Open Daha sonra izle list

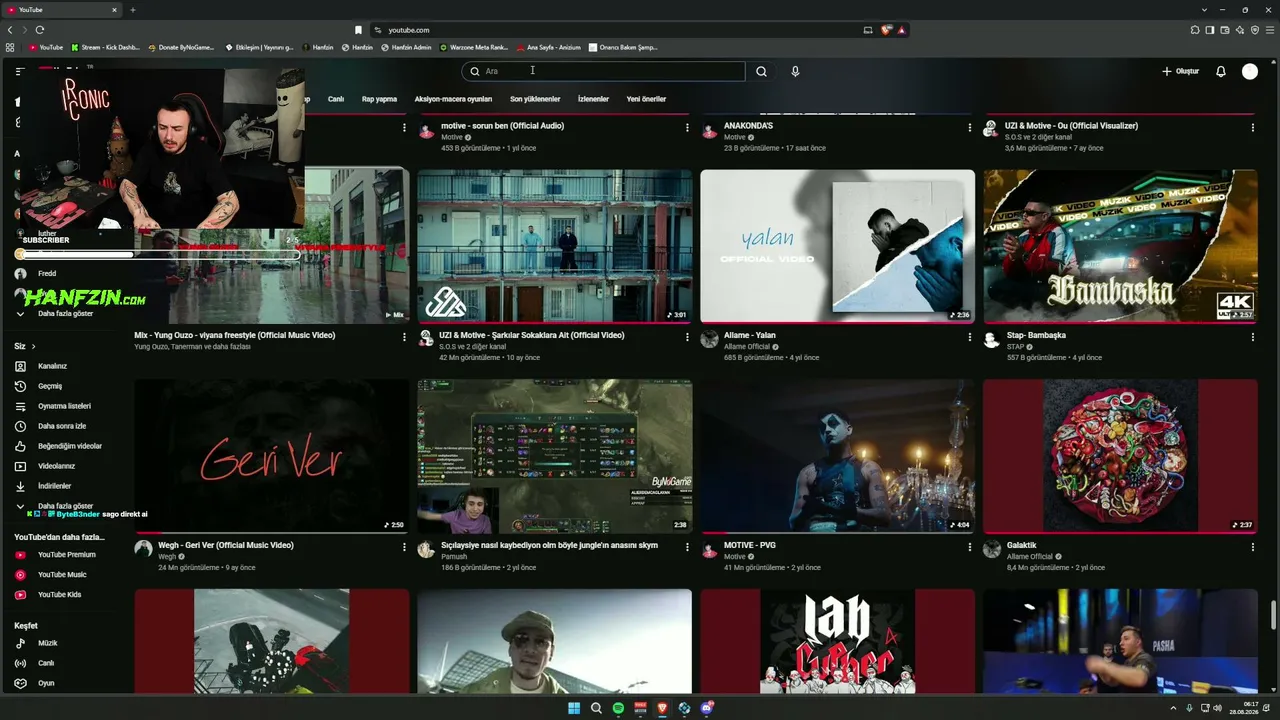[x=66, y=426]
